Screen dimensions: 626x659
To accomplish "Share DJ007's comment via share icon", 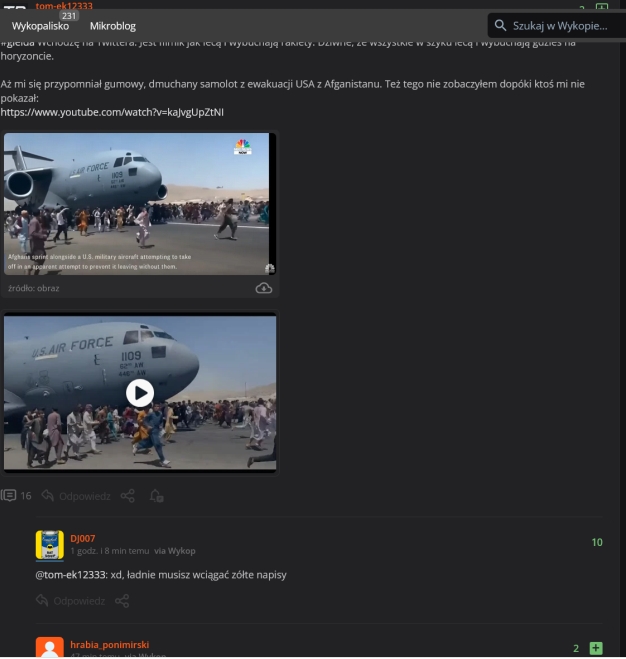I will [122, 601].
